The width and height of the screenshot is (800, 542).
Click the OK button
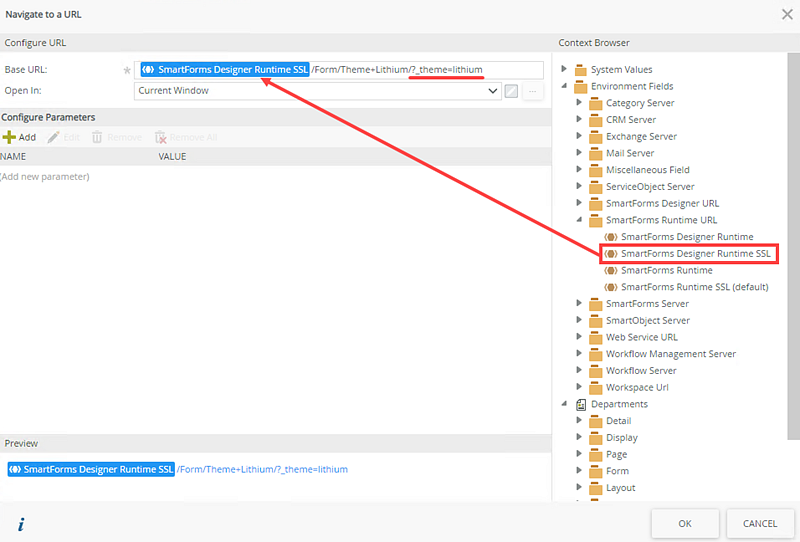pos(684,523)
